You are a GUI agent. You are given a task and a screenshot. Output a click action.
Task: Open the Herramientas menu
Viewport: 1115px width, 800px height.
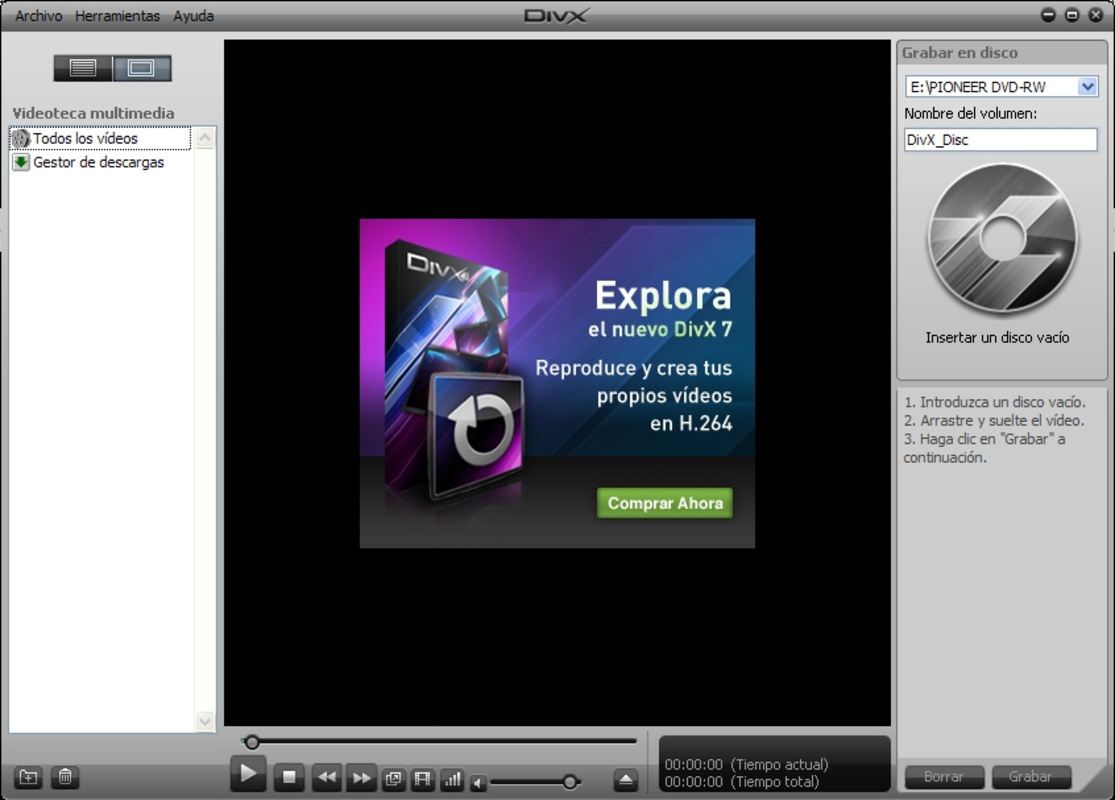(x=117, y=16)
